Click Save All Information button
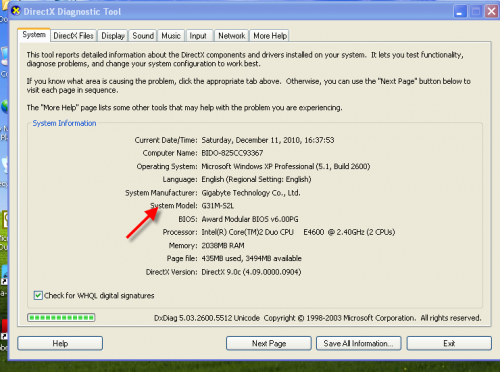 coord(359,343)
